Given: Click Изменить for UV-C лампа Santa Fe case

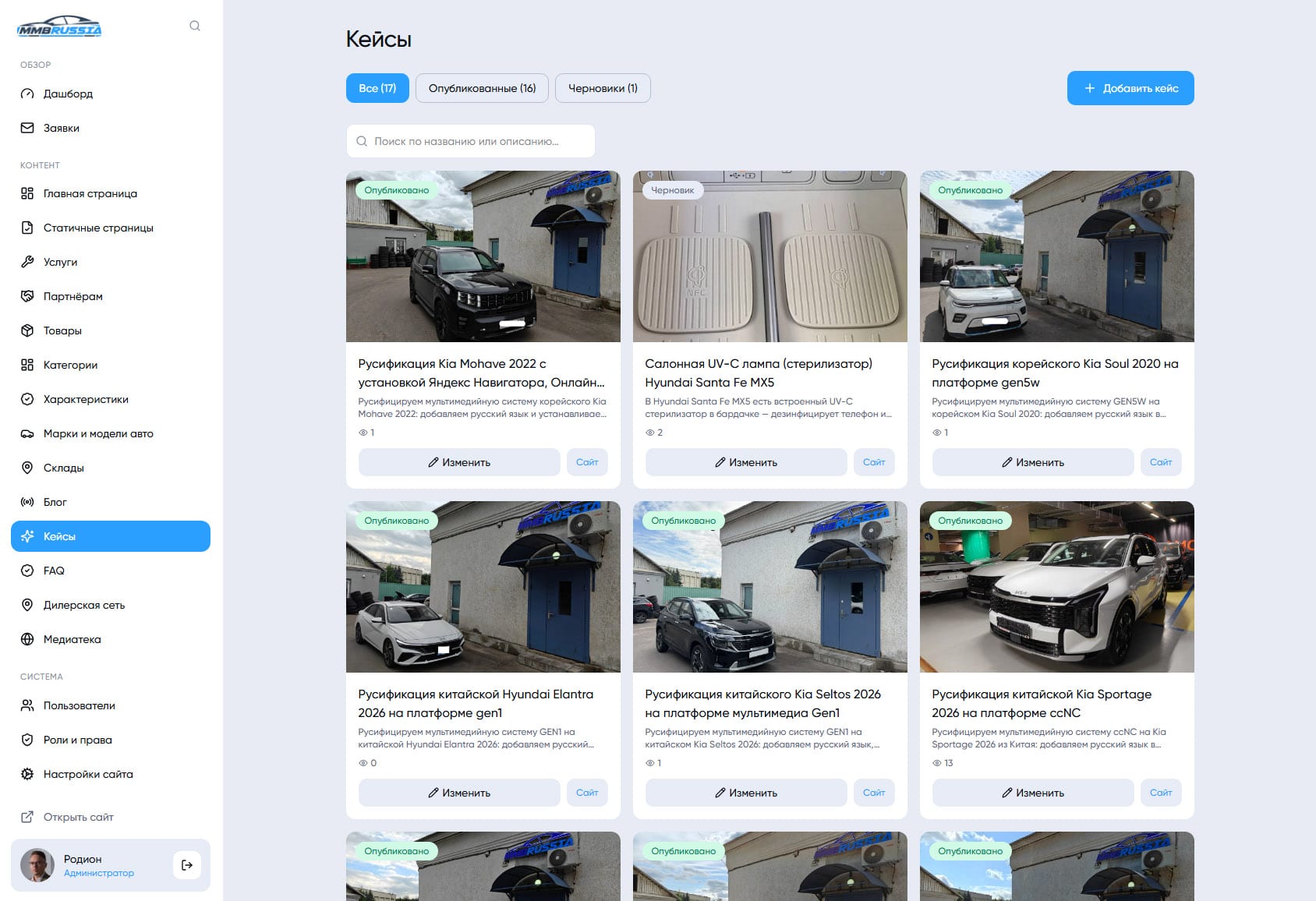Looking at the screenshot, I should 746,462.
